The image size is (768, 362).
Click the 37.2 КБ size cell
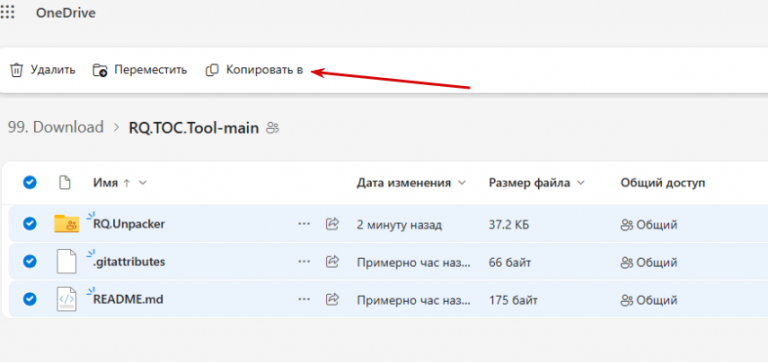tap(508, 225)
